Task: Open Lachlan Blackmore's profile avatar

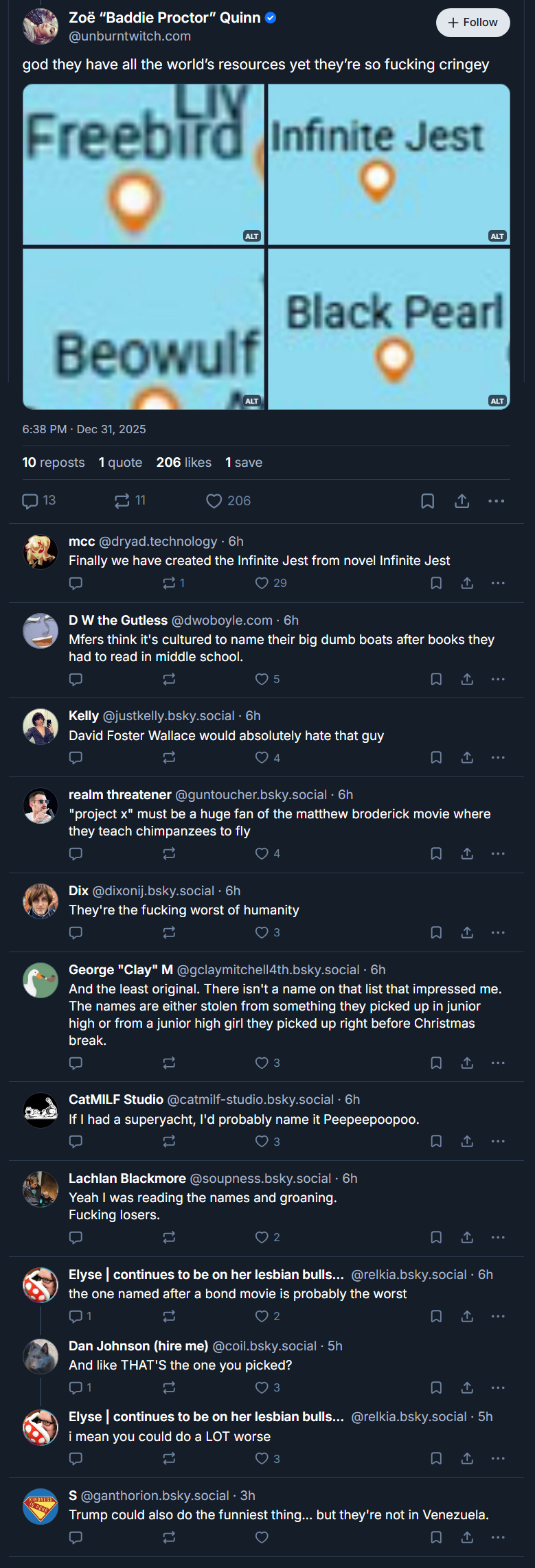Action: point(41,1189)
